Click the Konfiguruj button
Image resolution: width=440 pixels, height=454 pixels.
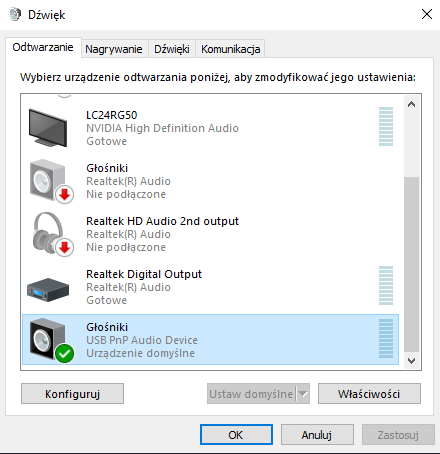[x=72, y=394]
